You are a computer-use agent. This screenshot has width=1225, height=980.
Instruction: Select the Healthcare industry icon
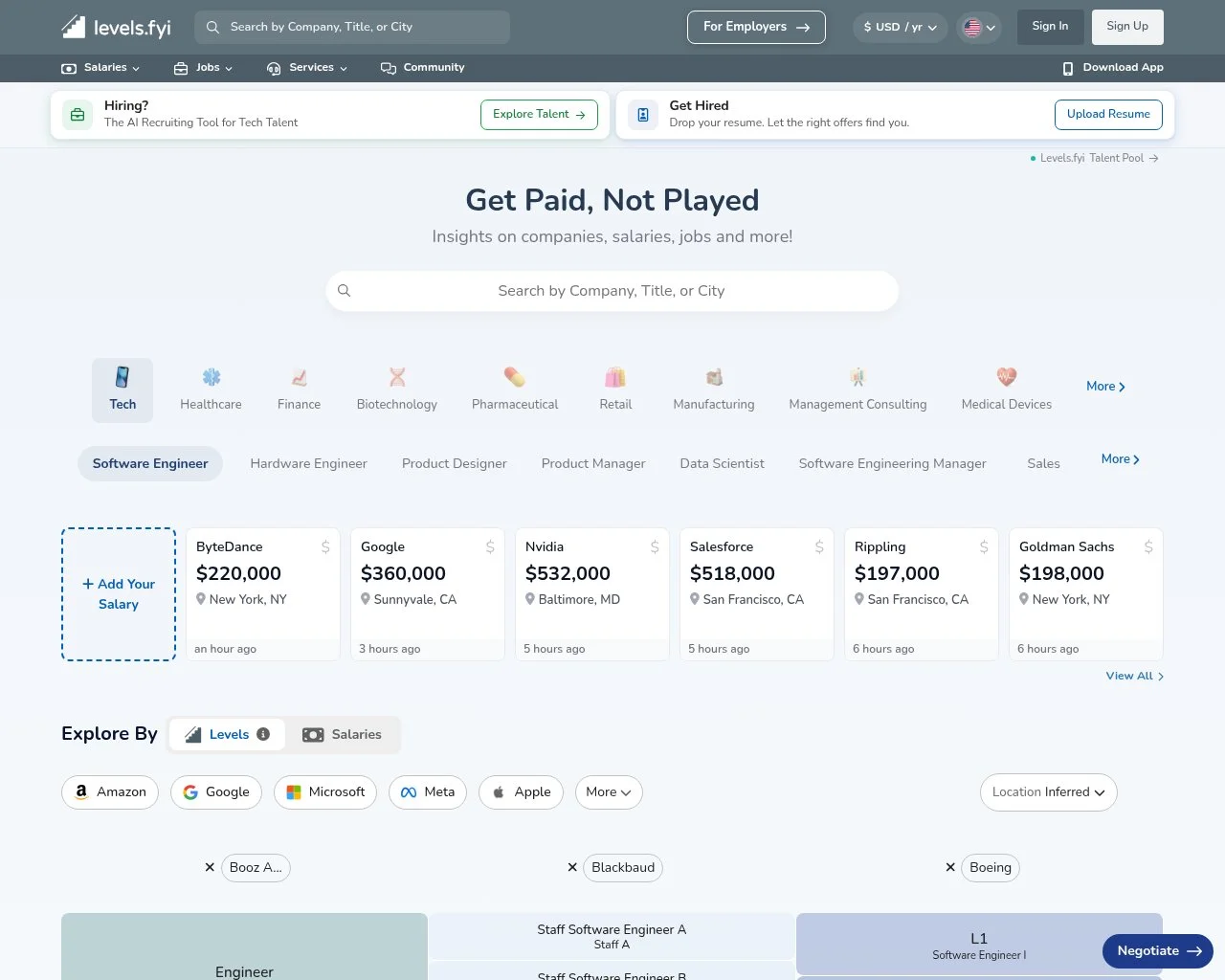(x=212, y=377)
